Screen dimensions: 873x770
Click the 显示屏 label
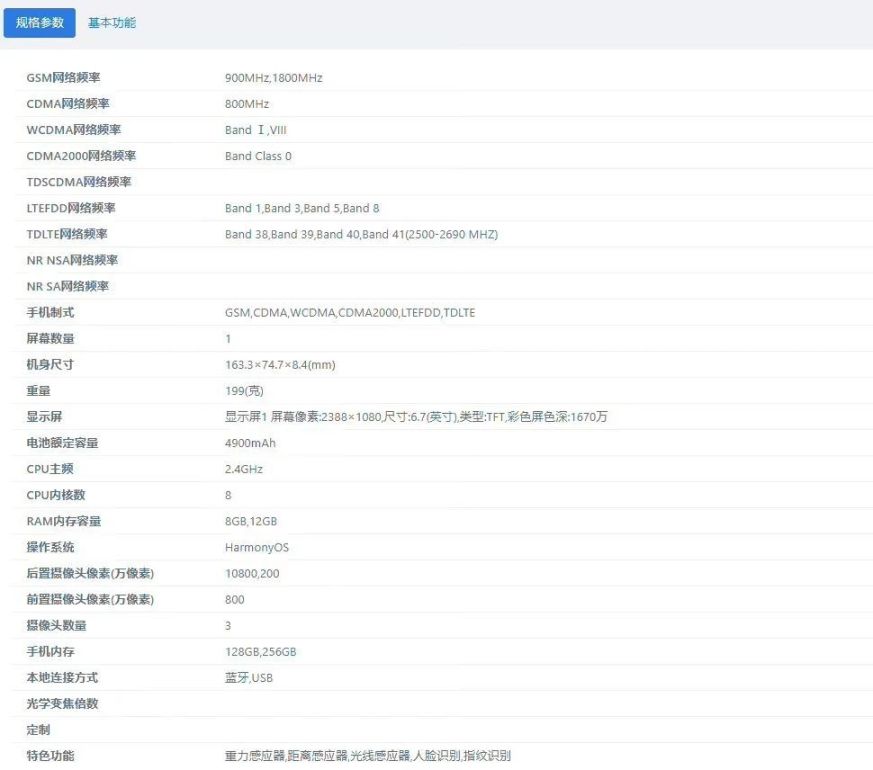point(45,417)
